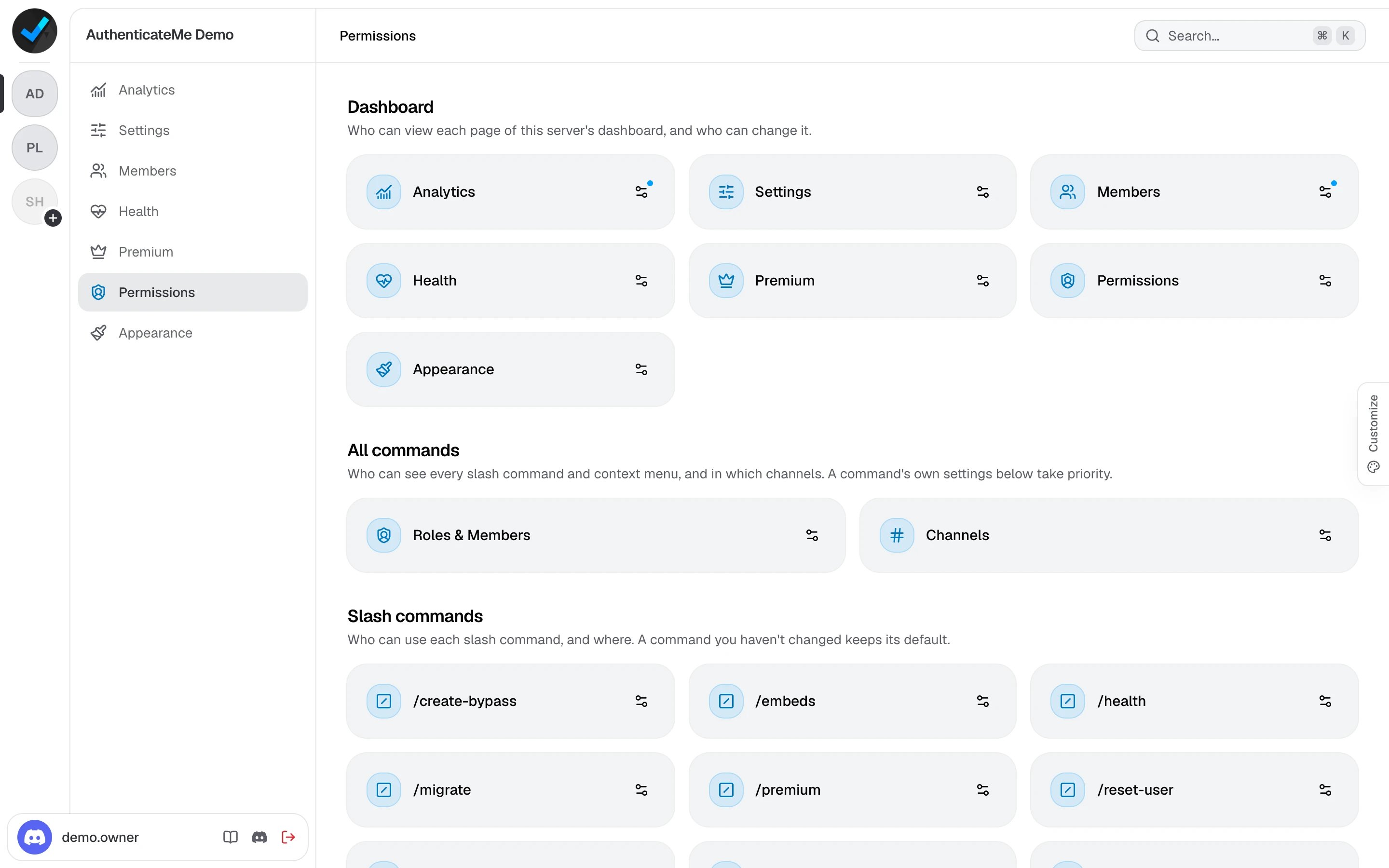Go to Members in the sidebar
The image size is (1389, 868).
click(193, 171)
